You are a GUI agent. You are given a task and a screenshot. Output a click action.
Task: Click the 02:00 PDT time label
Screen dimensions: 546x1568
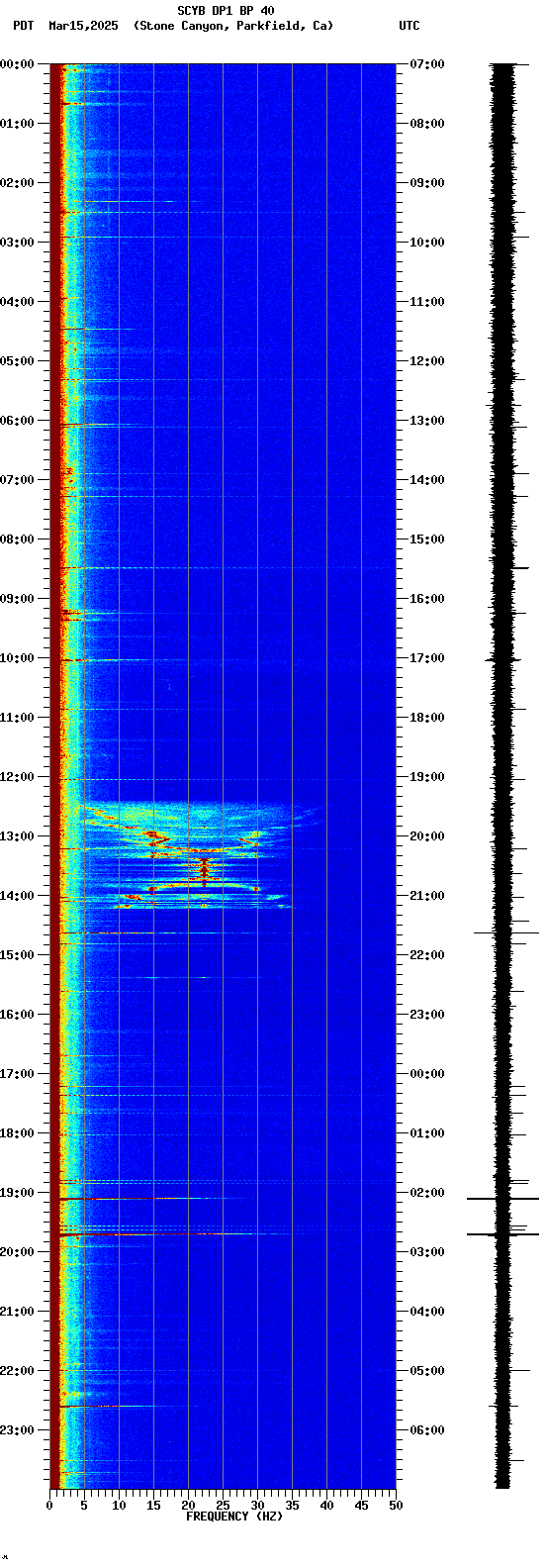pyautogui.click(x=18, y=183)
